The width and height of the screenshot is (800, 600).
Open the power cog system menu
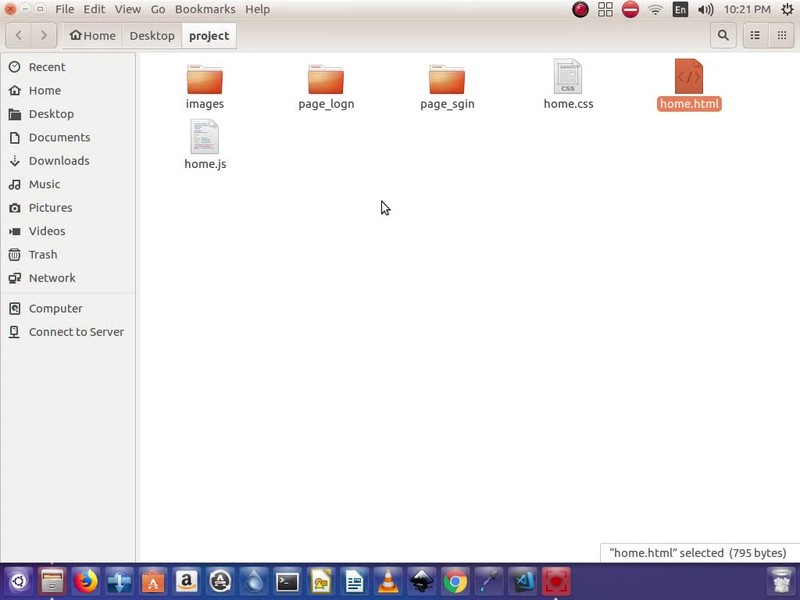click(785, 9)
